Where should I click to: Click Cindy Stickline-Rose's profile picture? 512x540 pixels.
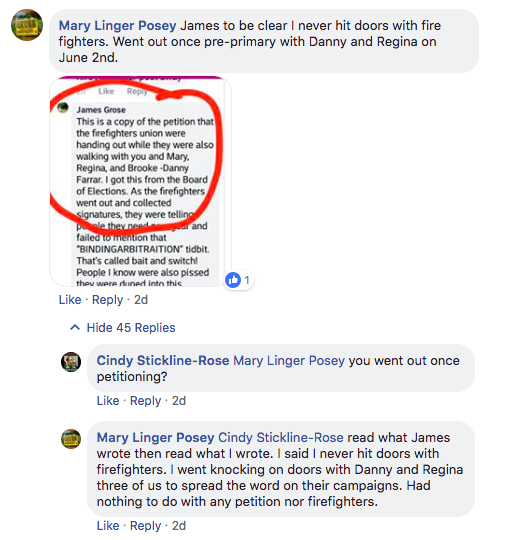coord(71,362)
